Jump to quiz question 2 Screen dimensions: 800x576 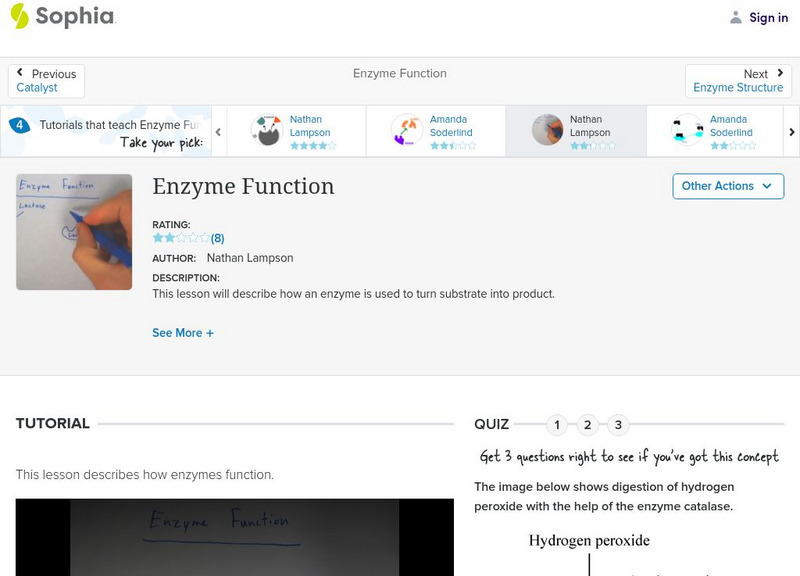pos(588,425)
